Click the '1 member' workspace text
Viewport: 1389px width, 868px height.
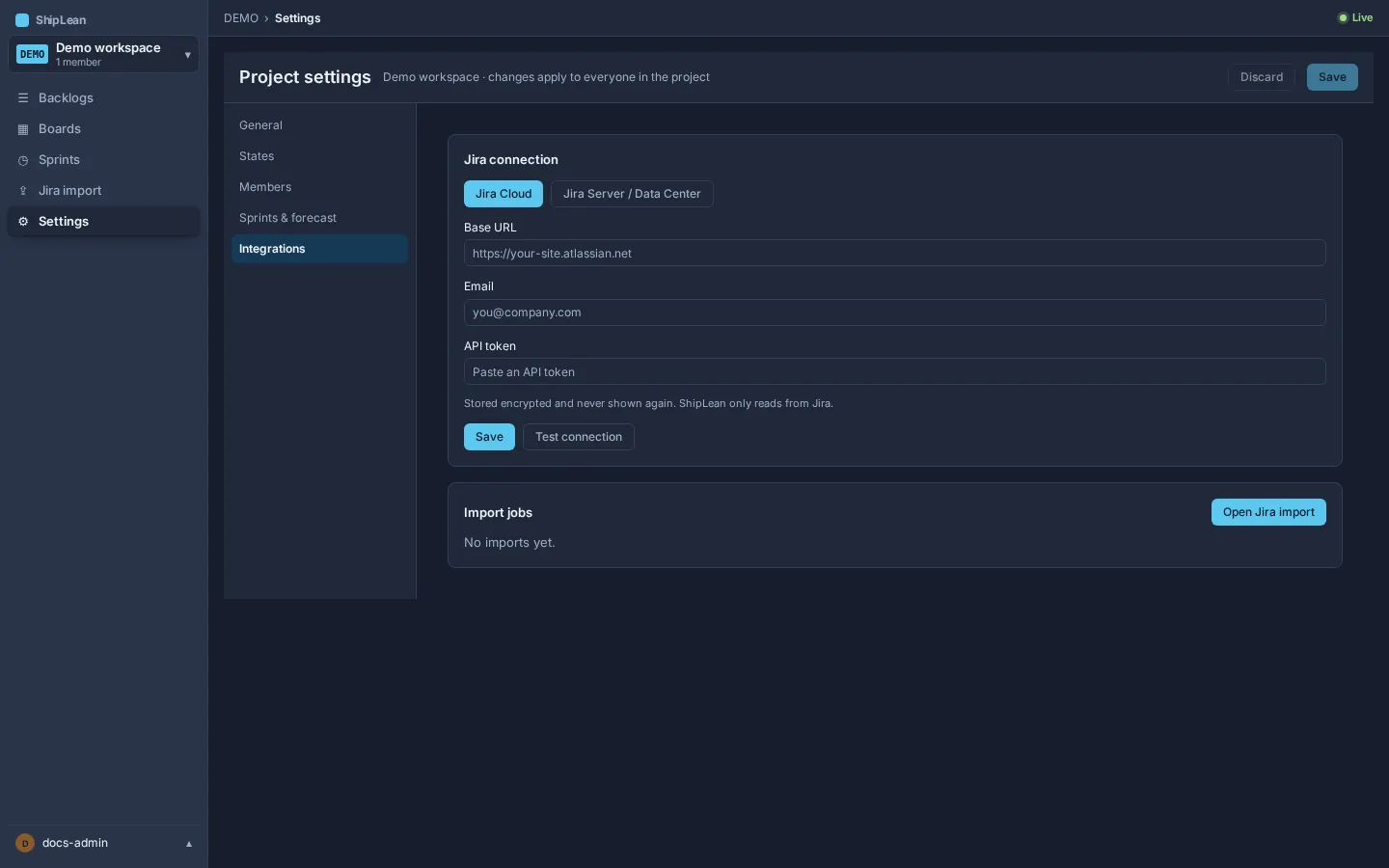coord(78,63)
